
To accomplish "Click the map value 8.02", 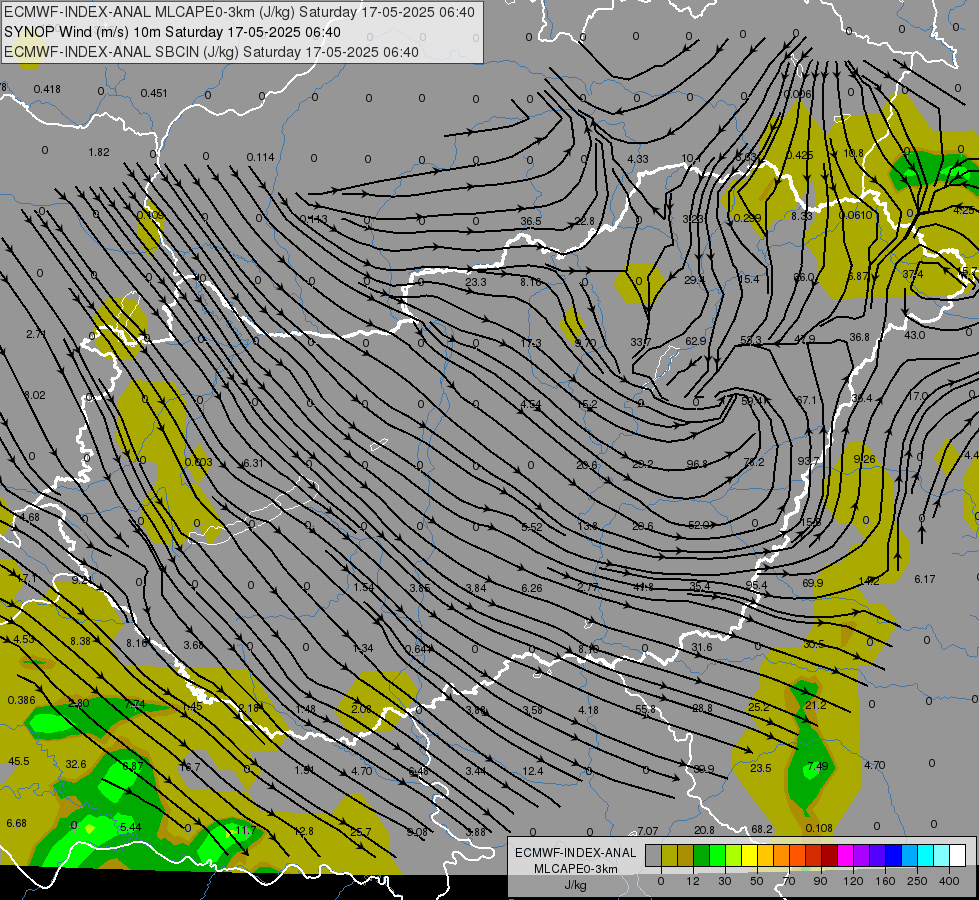I will click(x=35, y=395).
